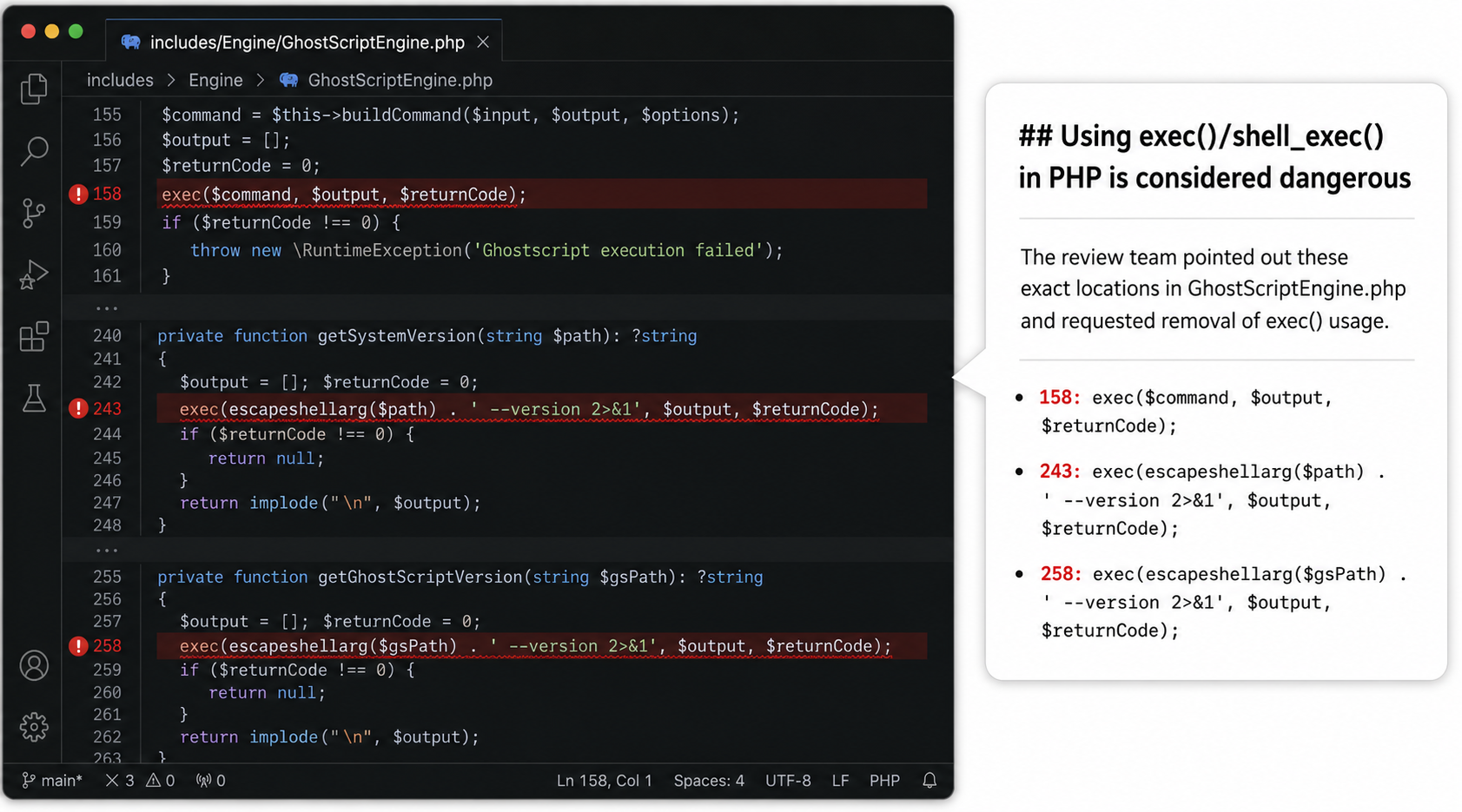Click UTF-8 encoding in status bar
This screenshot has width=1462, height=812.
(788, 781)
